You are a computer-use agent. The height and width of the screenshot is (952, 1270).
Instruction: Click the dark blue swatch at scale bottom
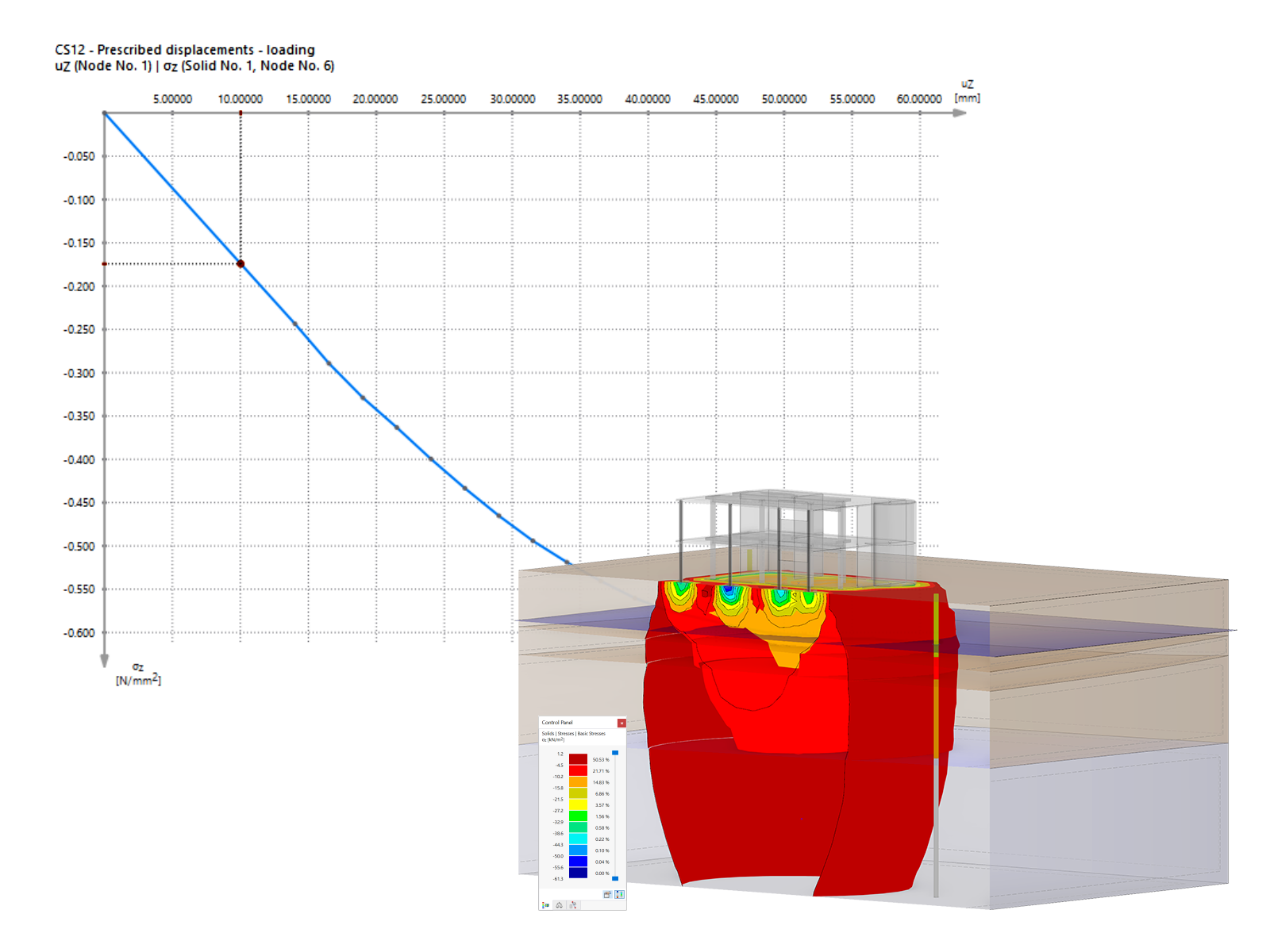pyautogui.click(x=578, y=872)
